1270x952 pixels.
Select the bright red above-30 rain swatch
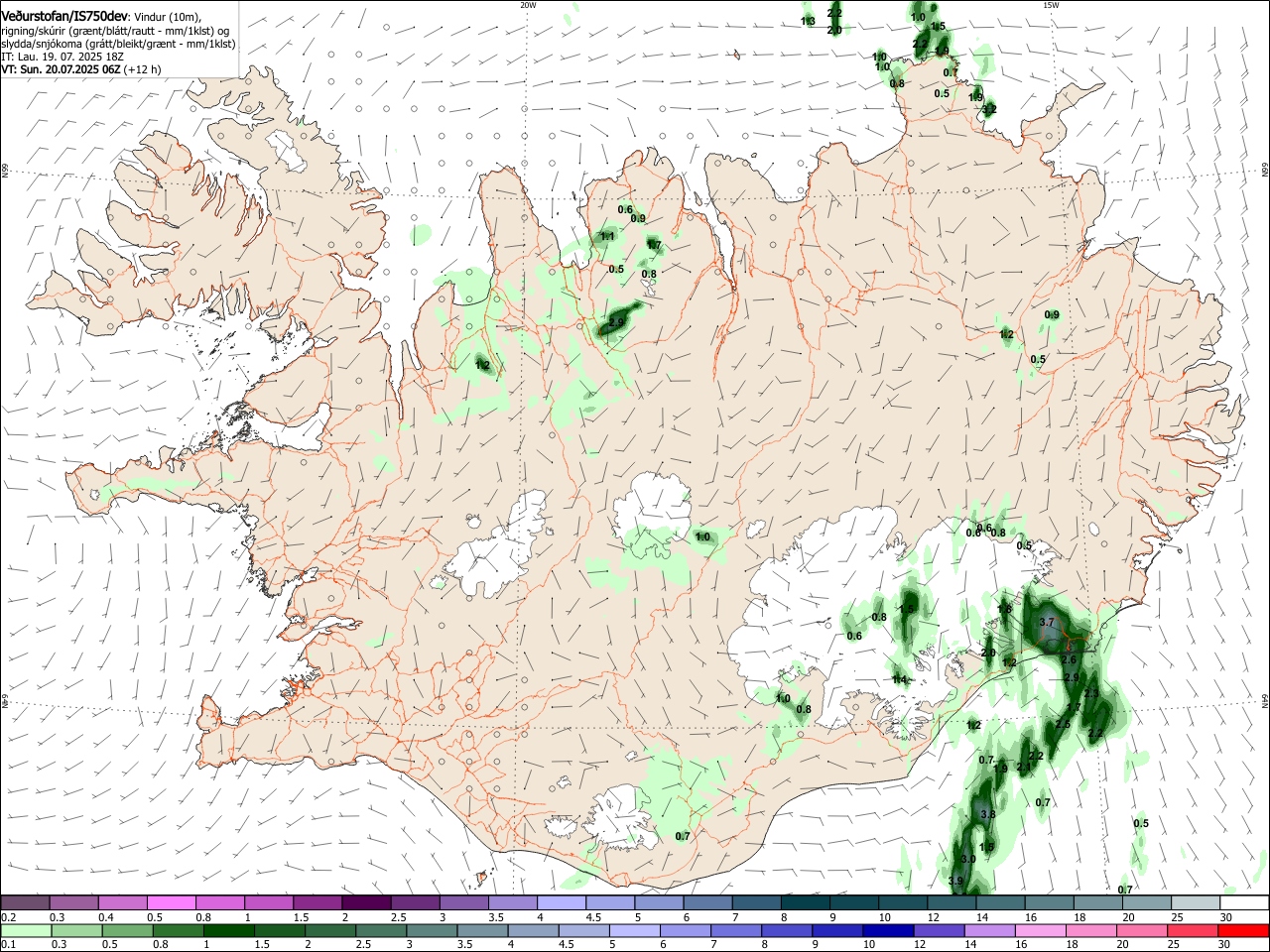click(1242, 930)
